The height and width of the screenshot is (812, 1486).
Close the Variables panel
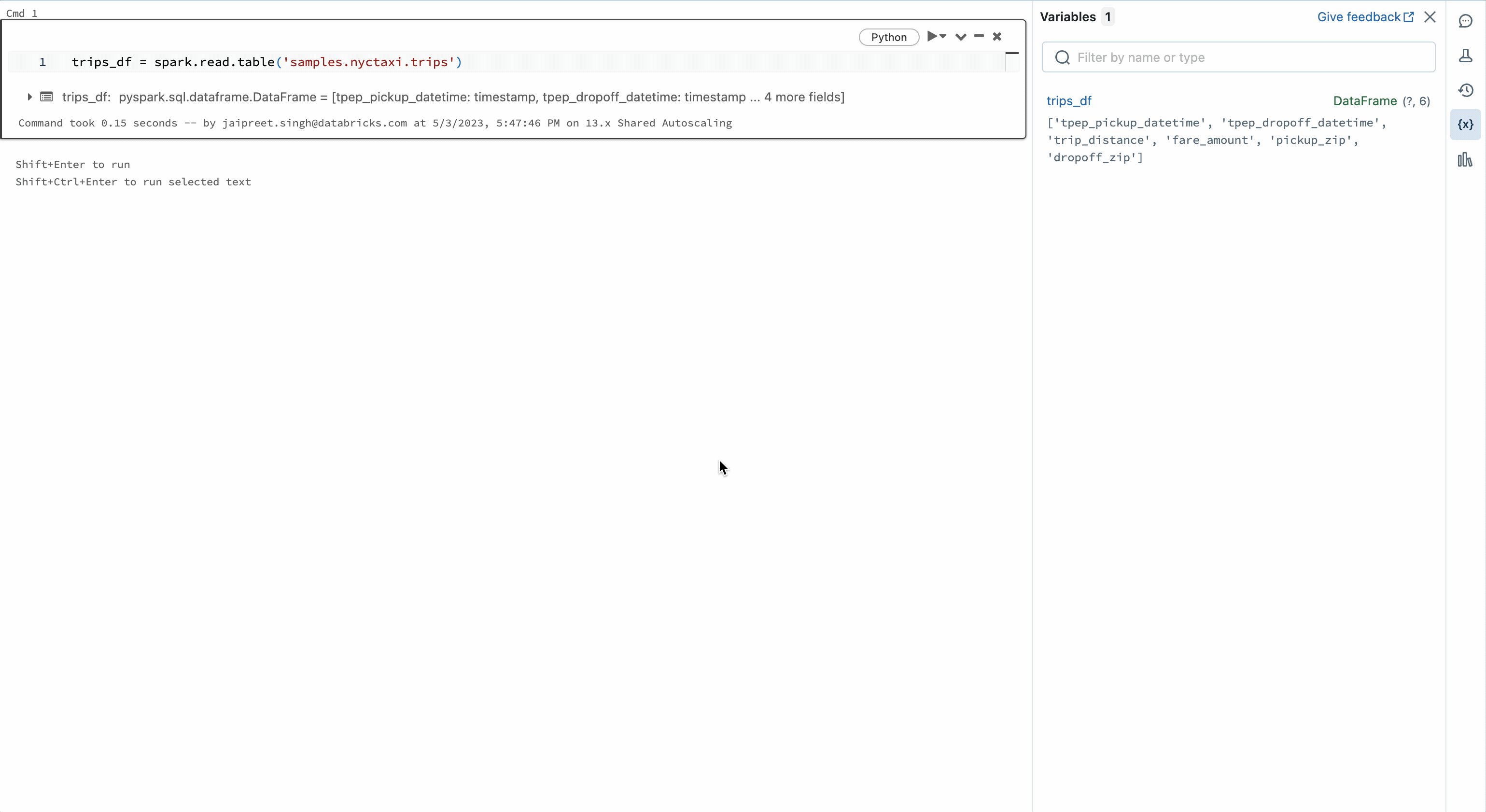click(1430, 17)
